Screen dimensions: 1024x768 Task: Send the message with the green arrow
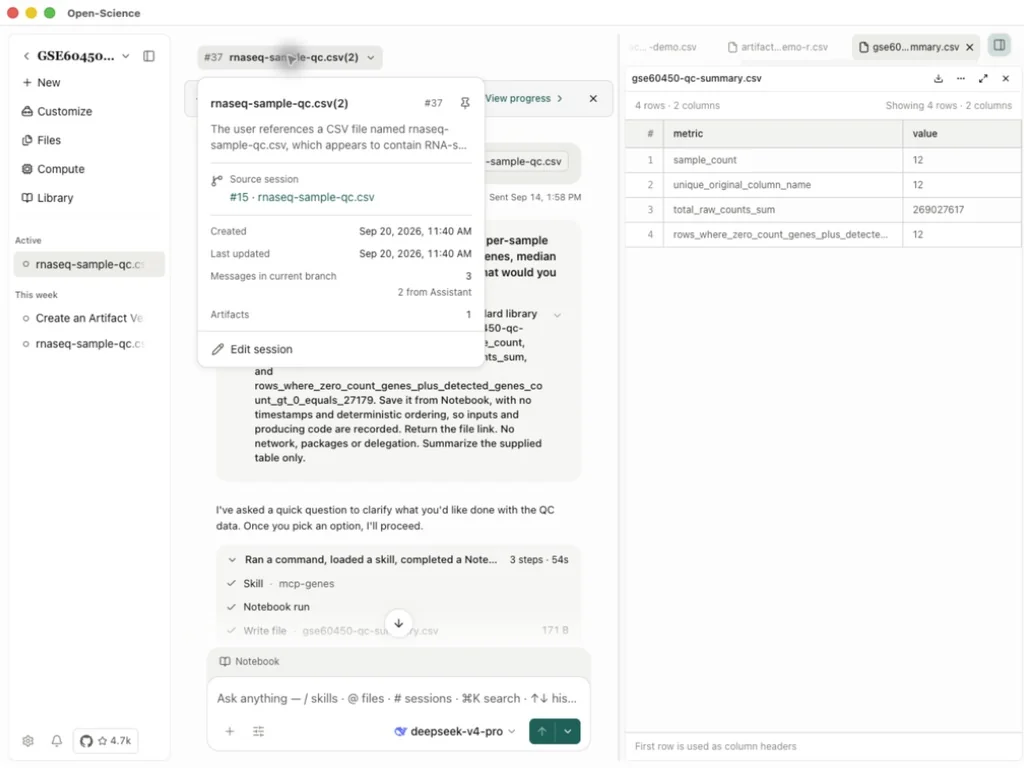point(542,731)
